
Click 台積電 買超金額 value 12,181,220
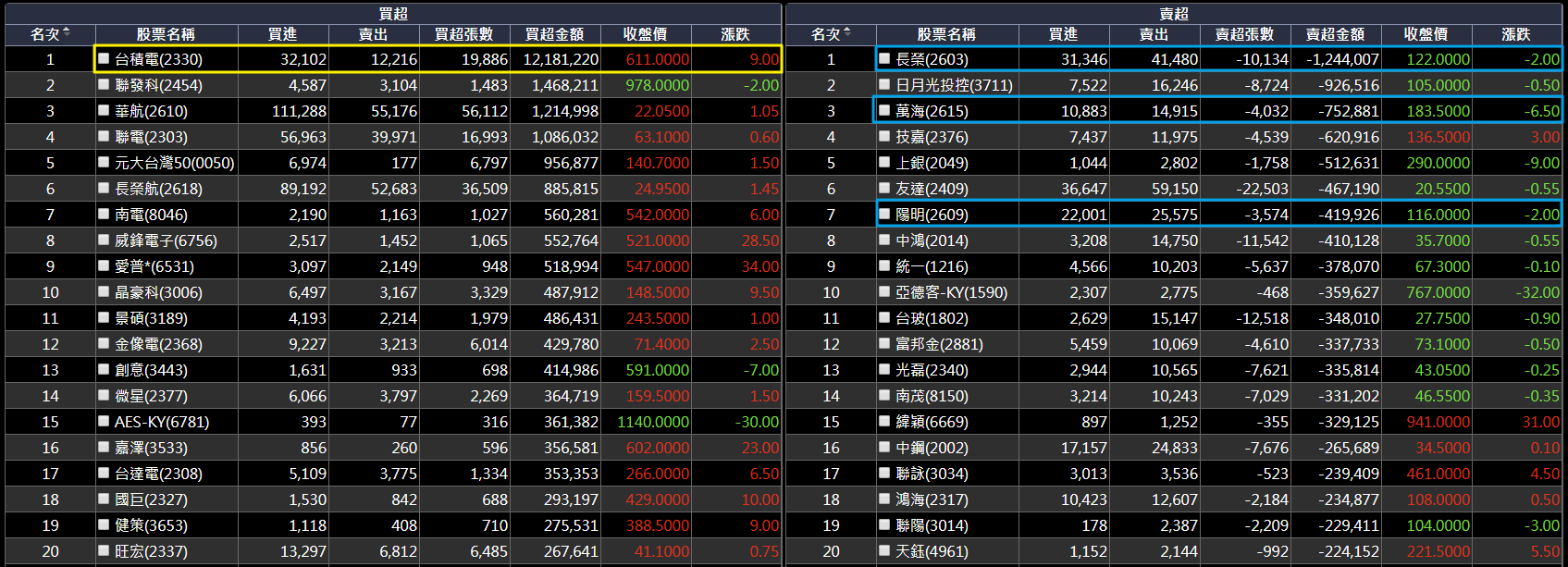pos(561,59)
